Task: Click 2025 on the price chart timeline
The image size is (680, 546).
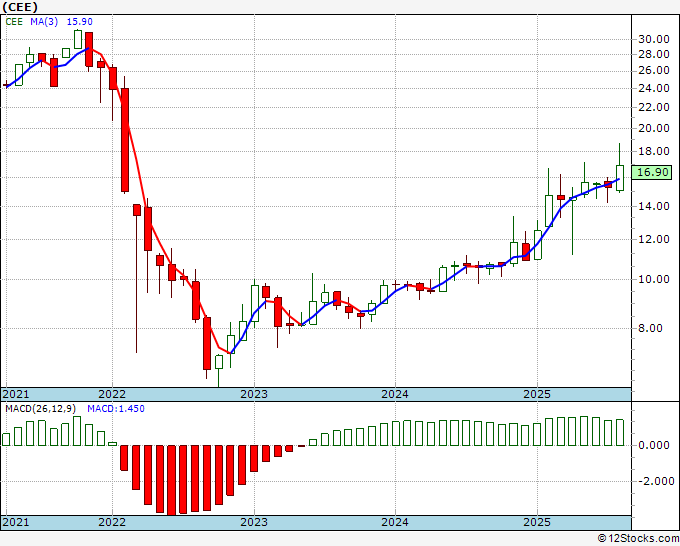Action: [537, 394]
